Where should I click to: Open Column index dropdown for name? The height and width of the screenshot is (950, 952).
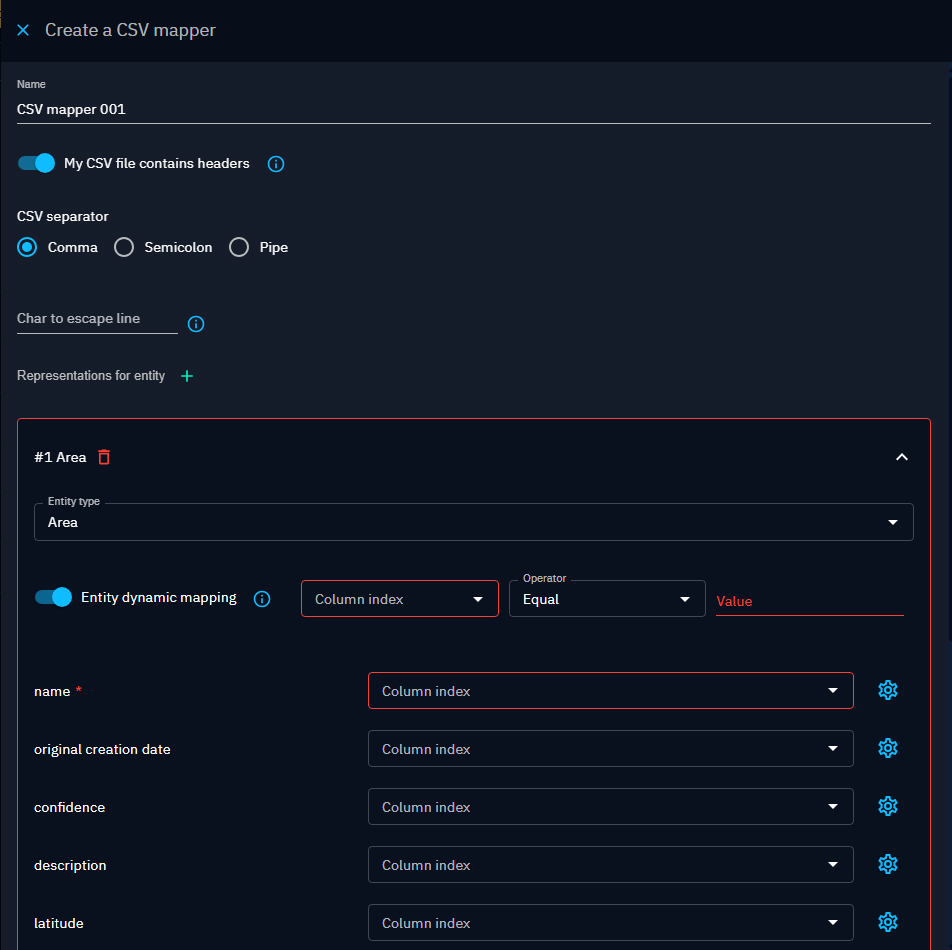610,691
